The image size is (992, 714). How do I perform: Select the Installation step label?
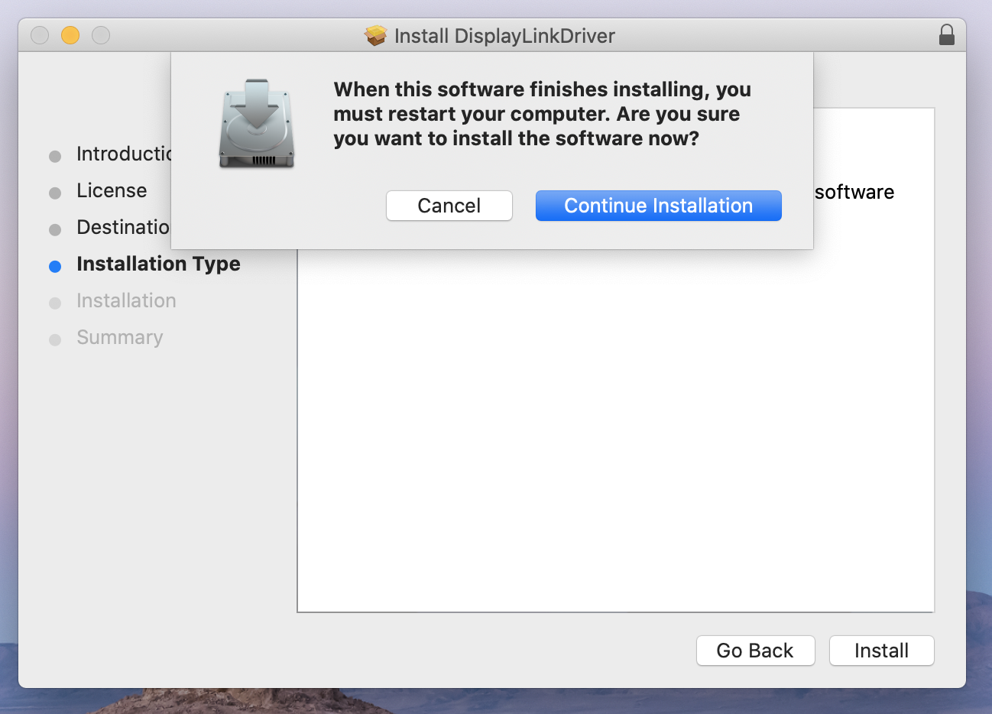click(x=126, y=300)
